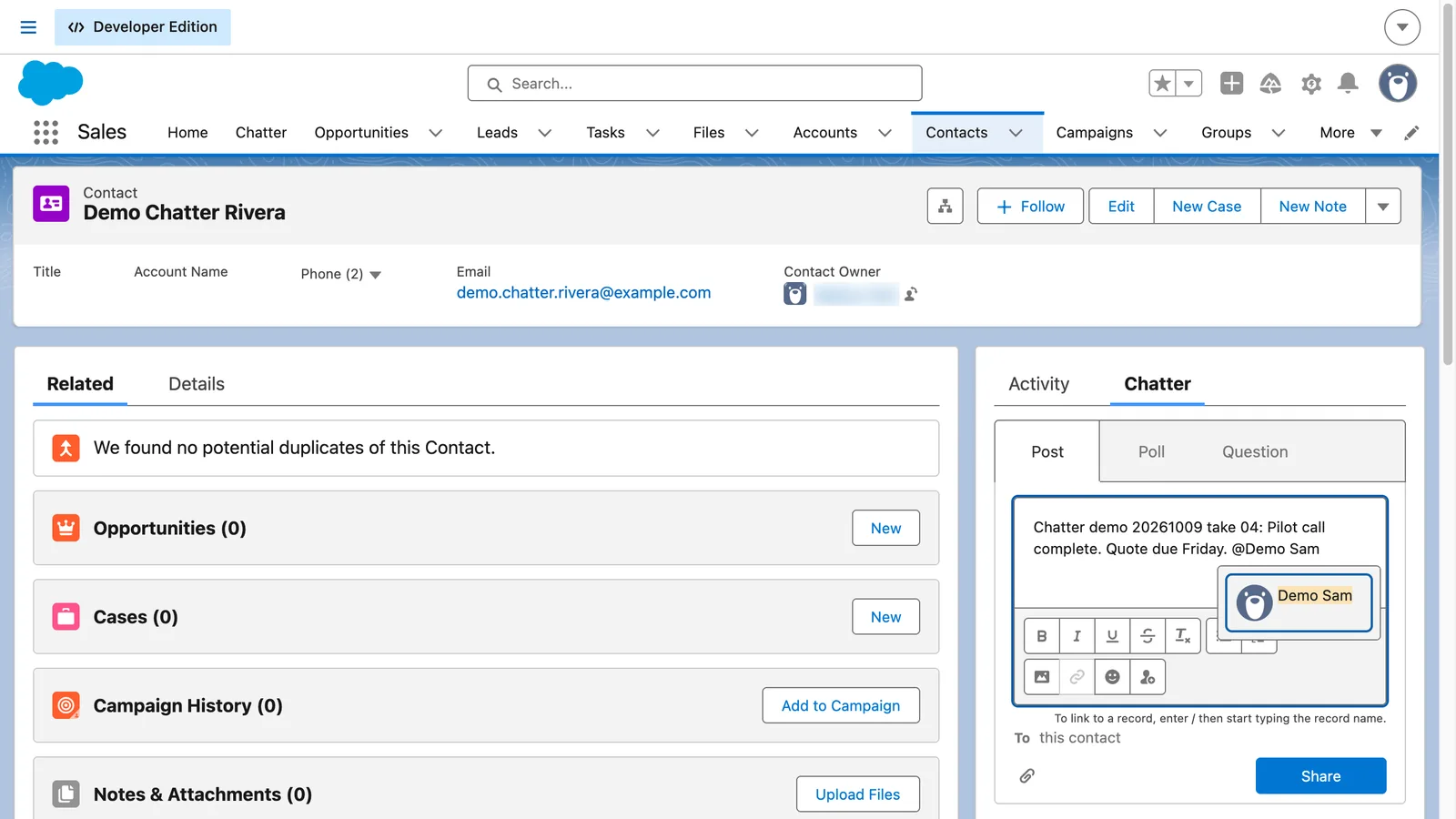Expand the Opportunities nav dropdown chevron
This screenshot has width=1456, height=819.
pyautogui.click(x=436, y=133)
